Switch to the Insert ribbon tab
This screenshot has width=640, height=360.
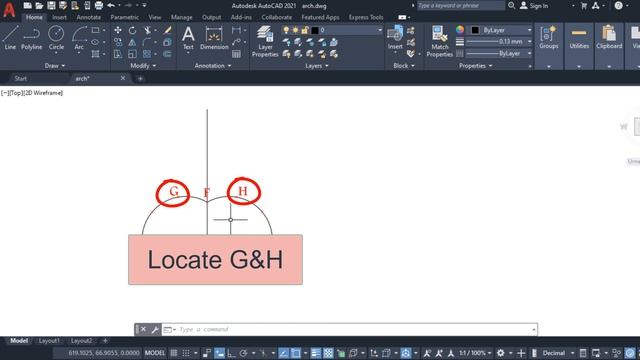tap(59, 17)
